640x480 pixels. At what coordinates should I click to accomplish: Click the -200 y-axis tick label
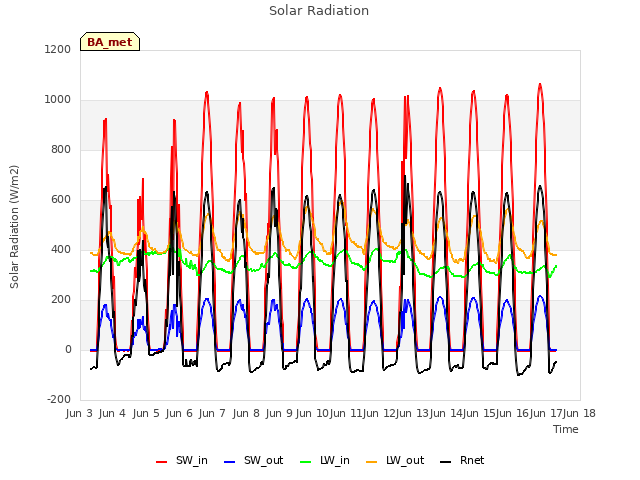tap(59, 399)
